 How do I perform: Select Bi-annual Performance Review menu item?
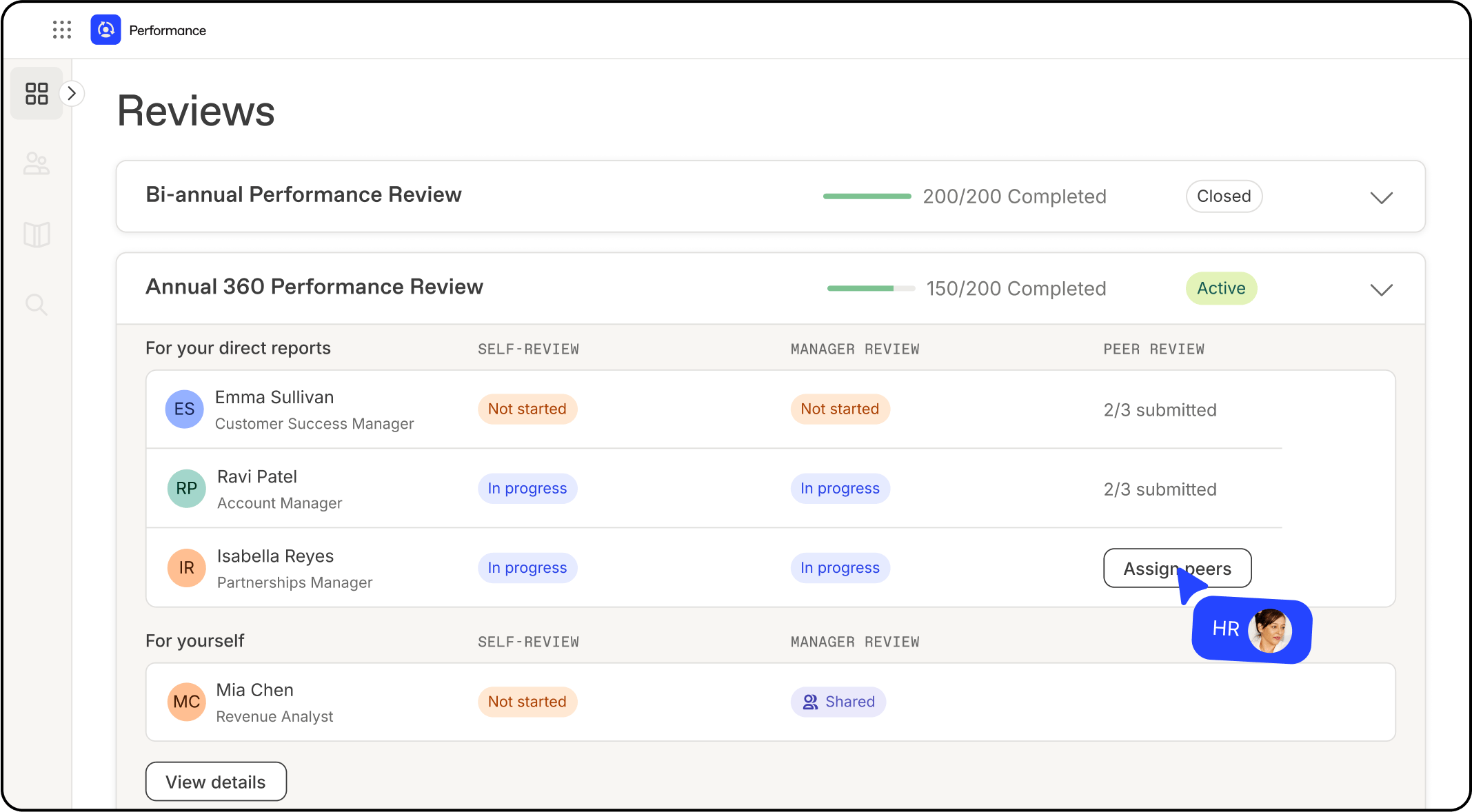[303, 196]
